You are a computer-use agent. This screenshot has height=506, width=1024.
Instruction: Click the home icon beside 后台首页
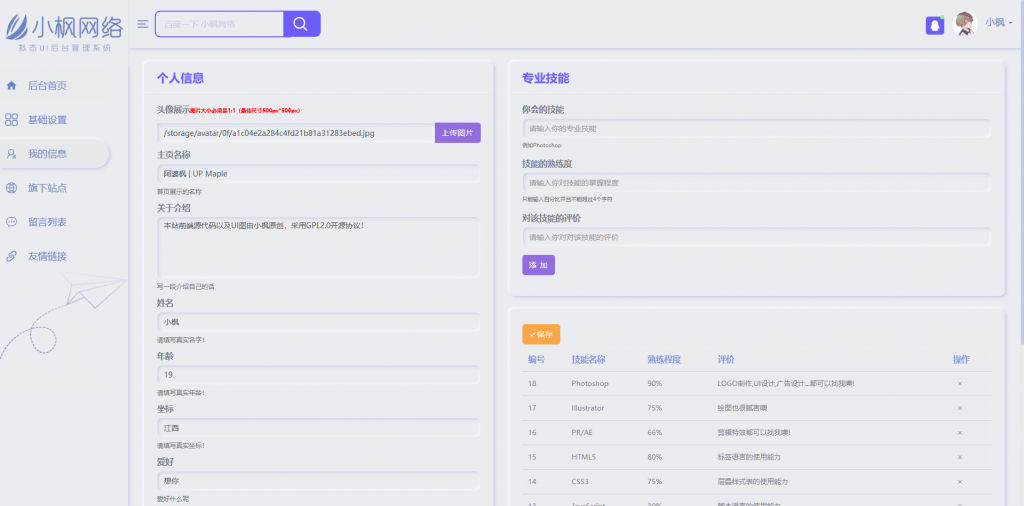point(11,86)
